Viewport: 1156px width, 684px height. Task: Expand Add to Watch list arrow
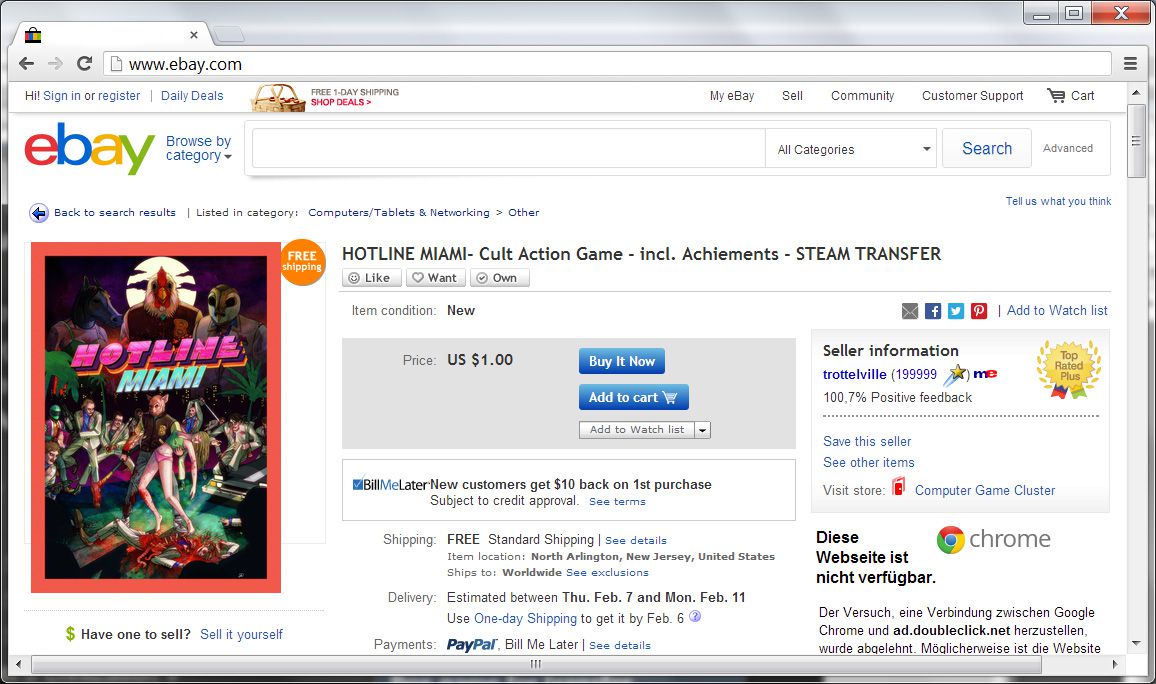coord(703,430)
